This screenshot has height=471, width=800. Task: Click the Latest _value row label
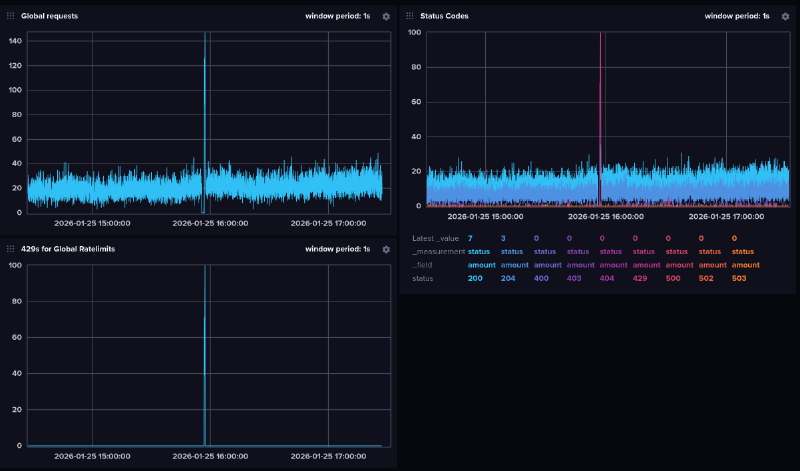[x=435, y=238]
